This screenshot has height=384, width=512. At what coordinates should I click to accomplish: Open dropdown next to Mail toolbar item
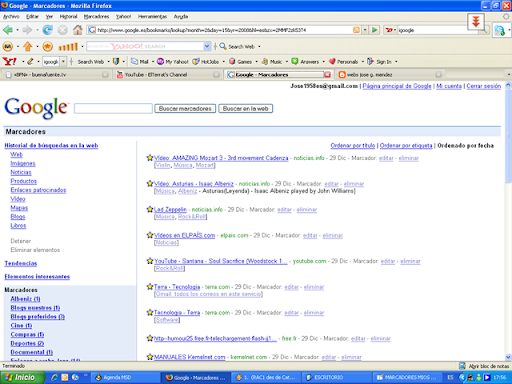coord(153,62)
